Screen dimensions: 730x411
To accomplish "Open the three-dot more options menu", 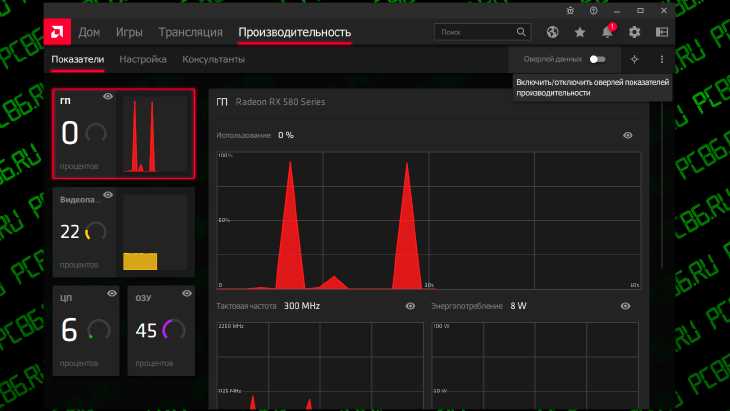I will click(x=662, y=59).
